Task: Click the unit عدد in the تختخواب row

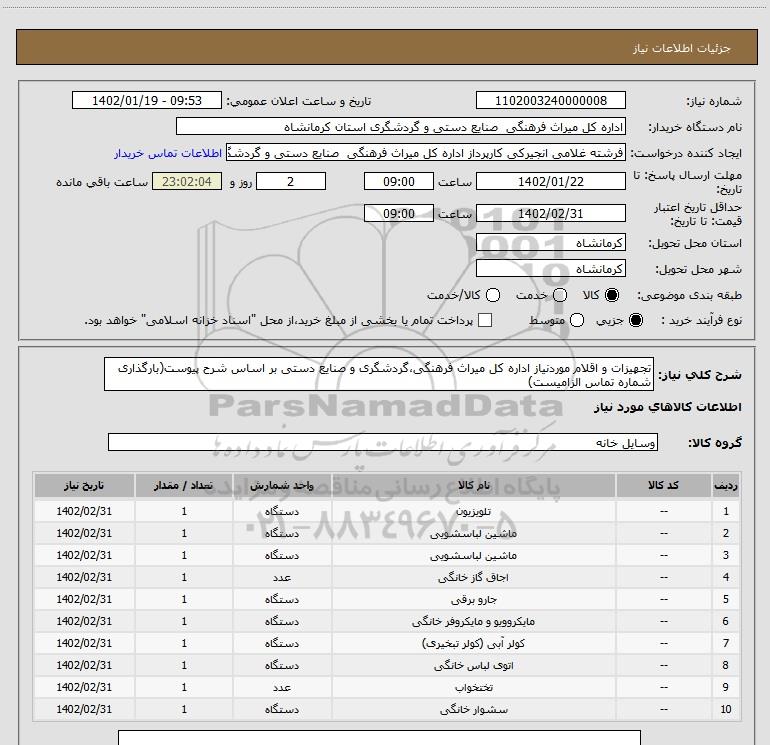Action: pyautogui.click(x=282, y=688)
